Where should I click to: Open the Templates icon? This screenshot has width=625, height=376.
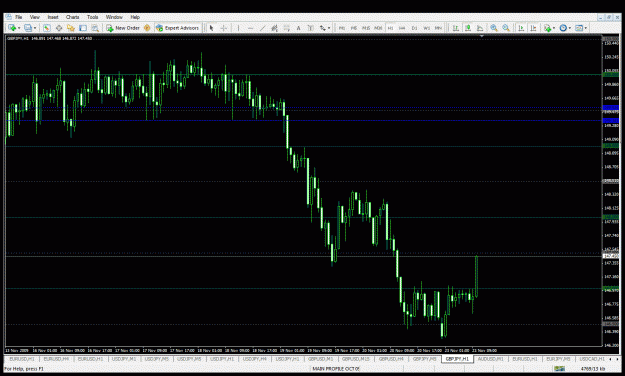tap(579, 28)
